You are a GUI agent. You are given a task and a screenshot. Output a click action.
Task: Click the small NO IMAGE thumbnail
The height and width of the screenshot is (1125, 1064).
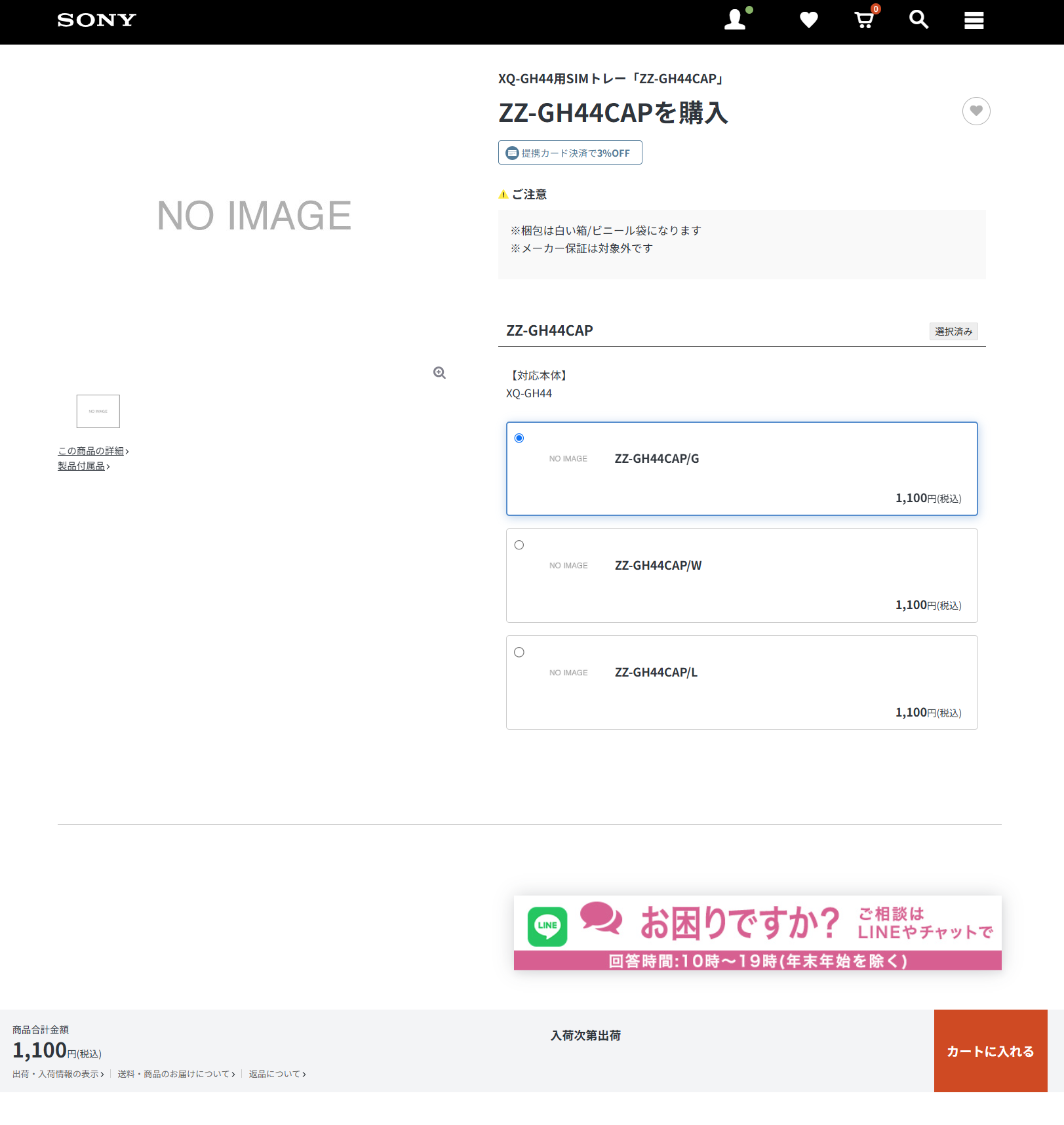point(98,411)
